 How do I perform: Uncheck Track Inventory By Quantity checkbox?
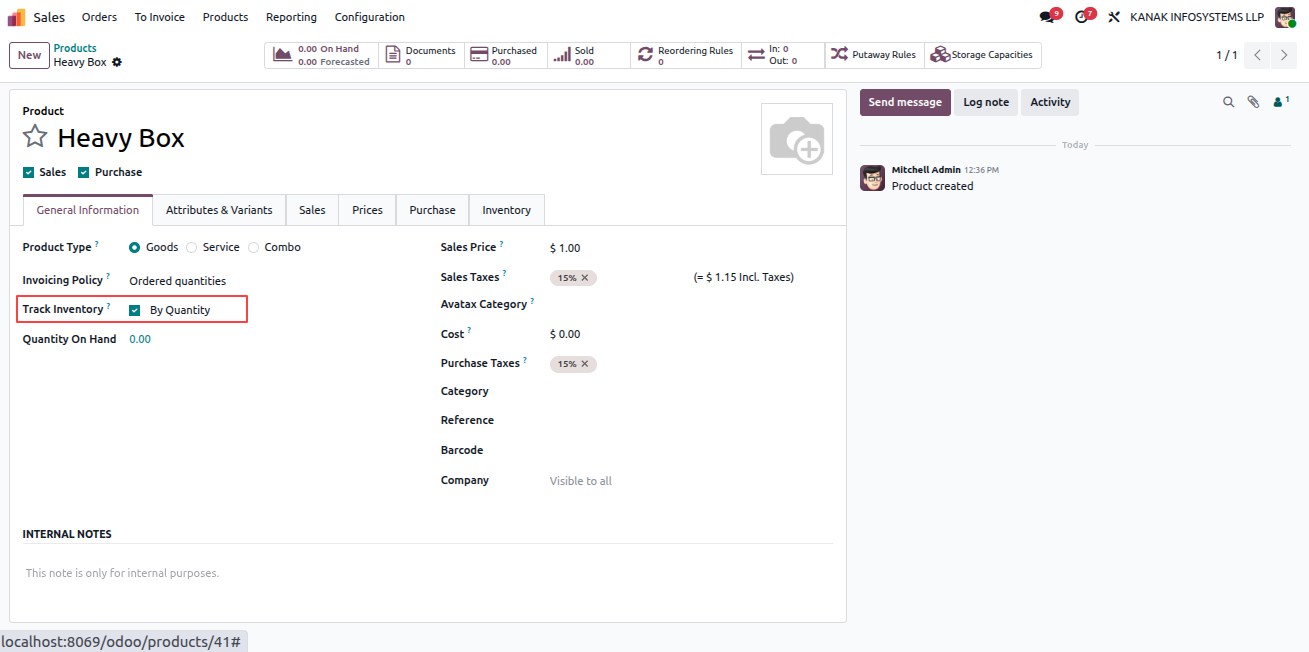135,310
